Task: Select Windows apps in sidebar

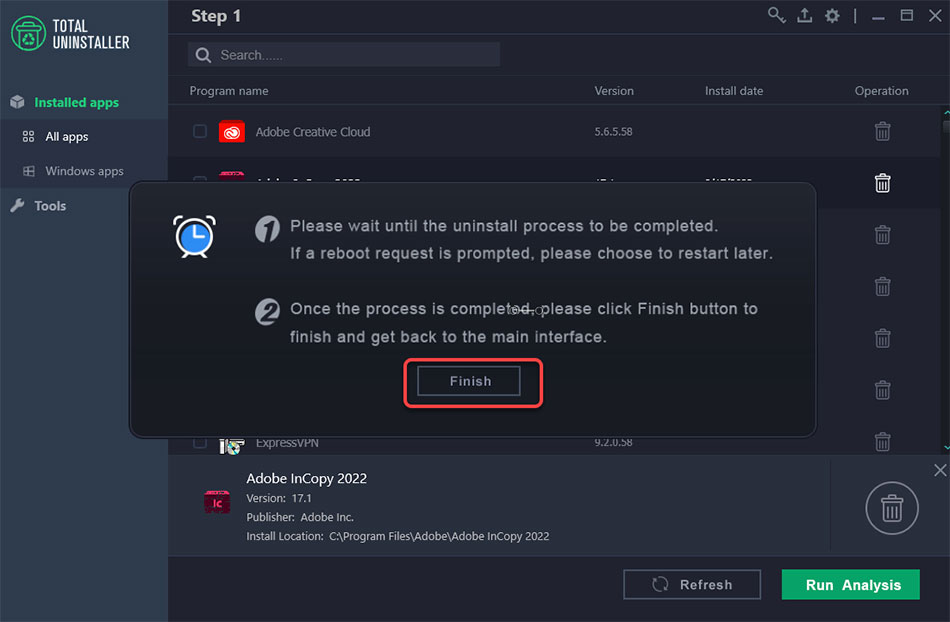Action: click(84, 171)
